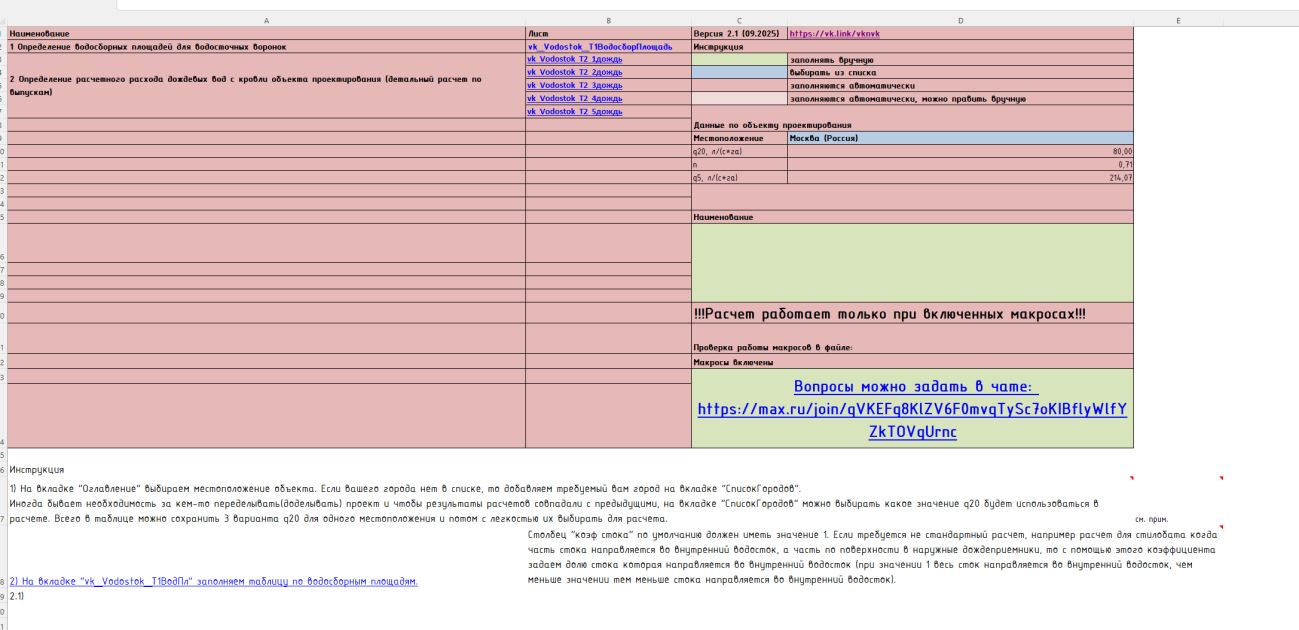Screen dimensions: 1299x630
Task: Select column B header
Action: tap(608, 21)
